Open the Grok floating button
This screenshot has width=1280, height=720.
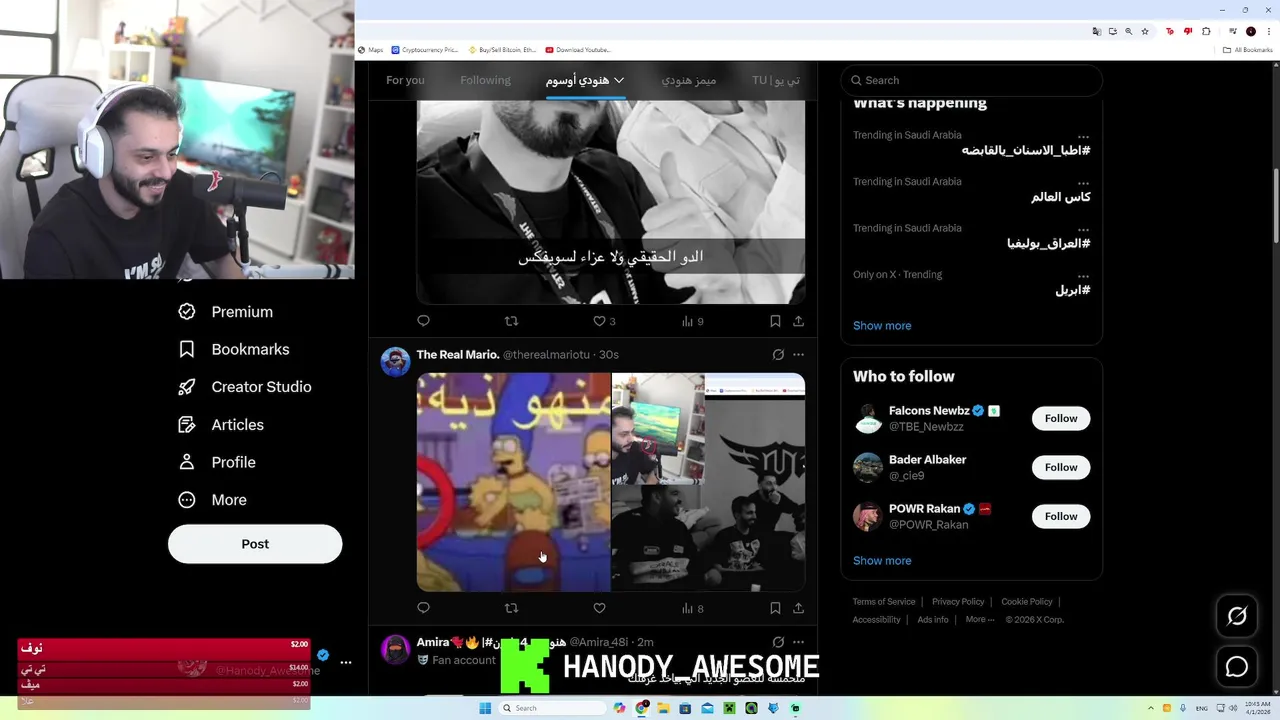coord(1237,616)
